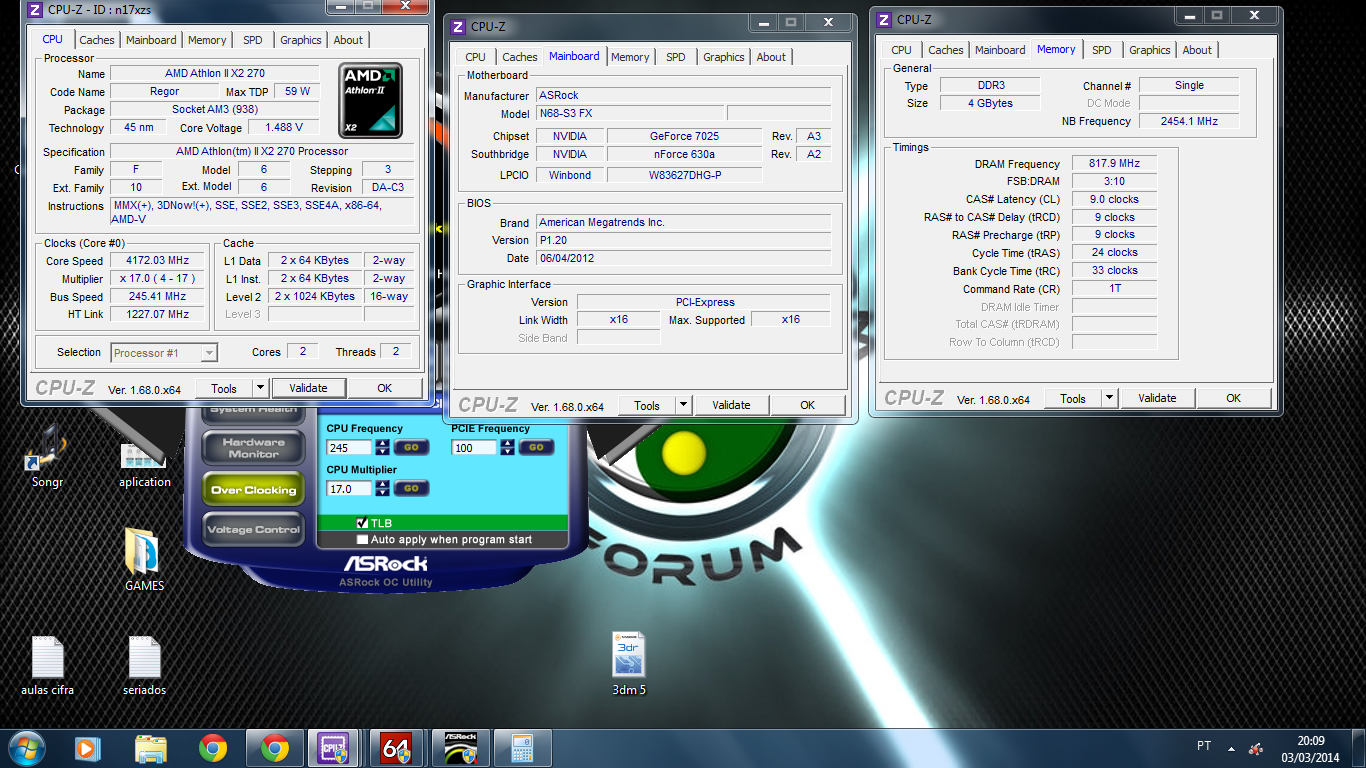Click the Core Speed value 4172.03 MHz
Image resolution: width=1366 pixels, height=768 pixels.
157,261
